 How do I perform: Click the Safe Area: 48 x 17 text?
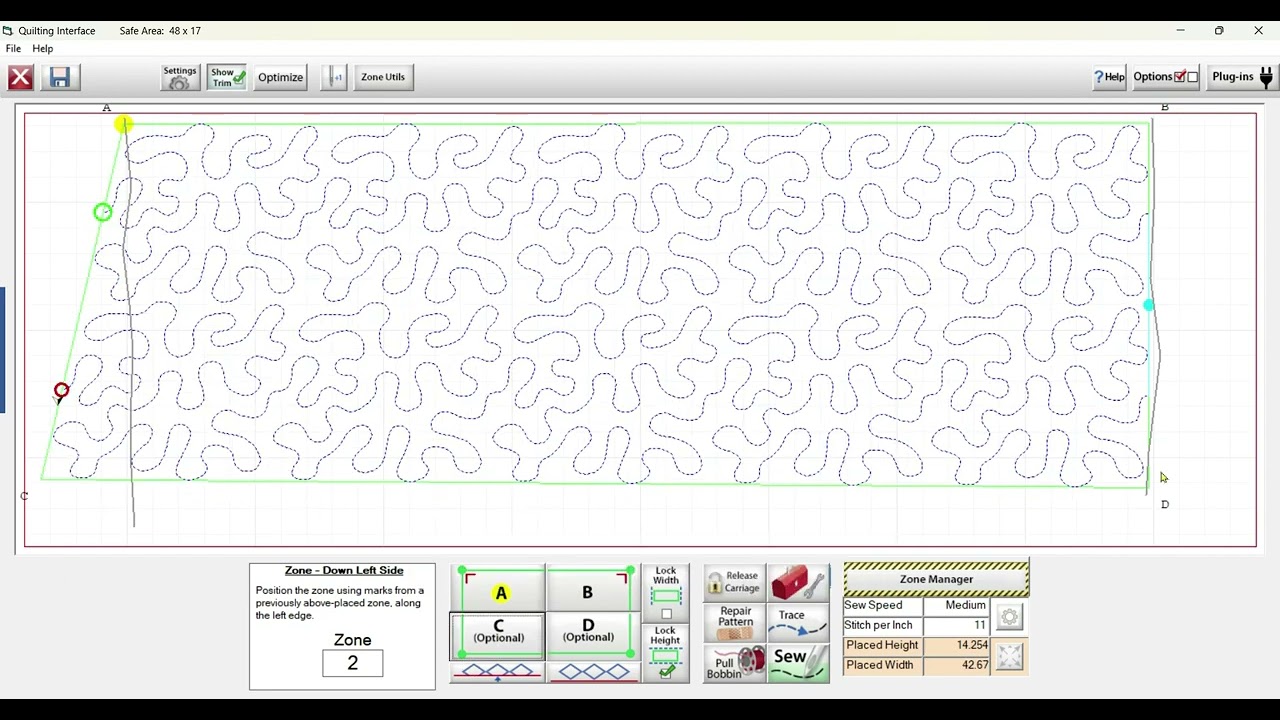tap(160, 31)
